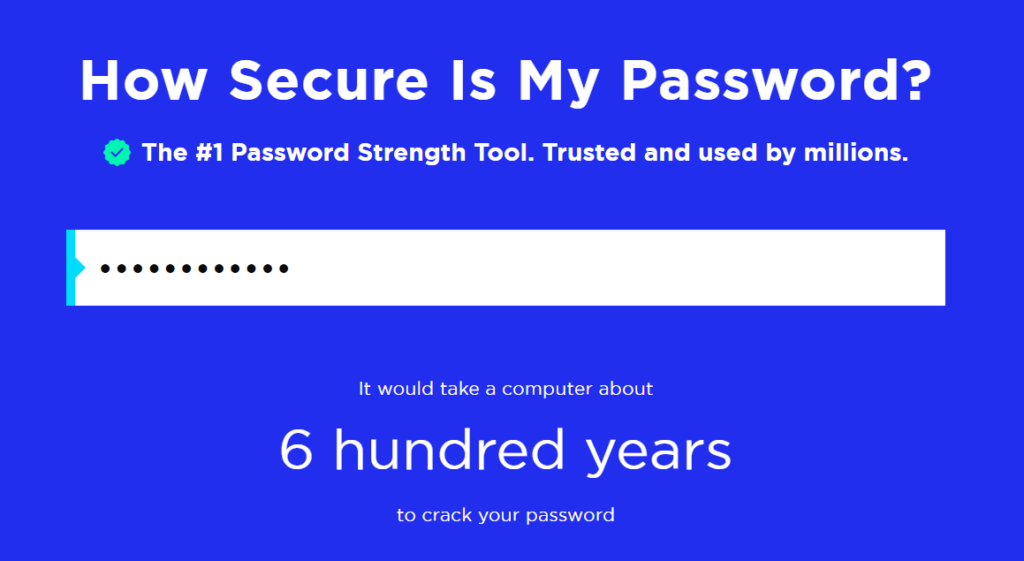Click the last dot of the masked password
This screenshot has width=1024, height=561.
coord(283,268)
